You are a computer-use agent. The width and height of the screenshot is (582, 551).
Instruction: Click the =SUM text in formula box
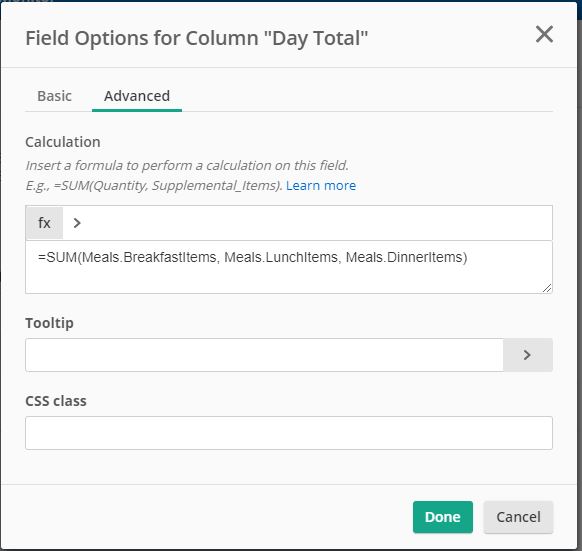[58, 257]
